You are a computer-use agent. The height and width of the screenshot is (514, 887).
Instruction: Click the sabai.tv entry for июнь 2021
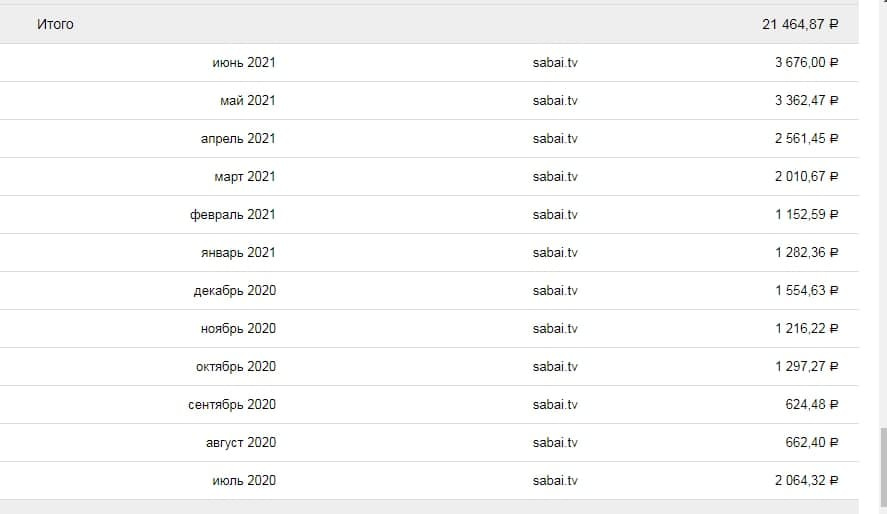[555, 62]
